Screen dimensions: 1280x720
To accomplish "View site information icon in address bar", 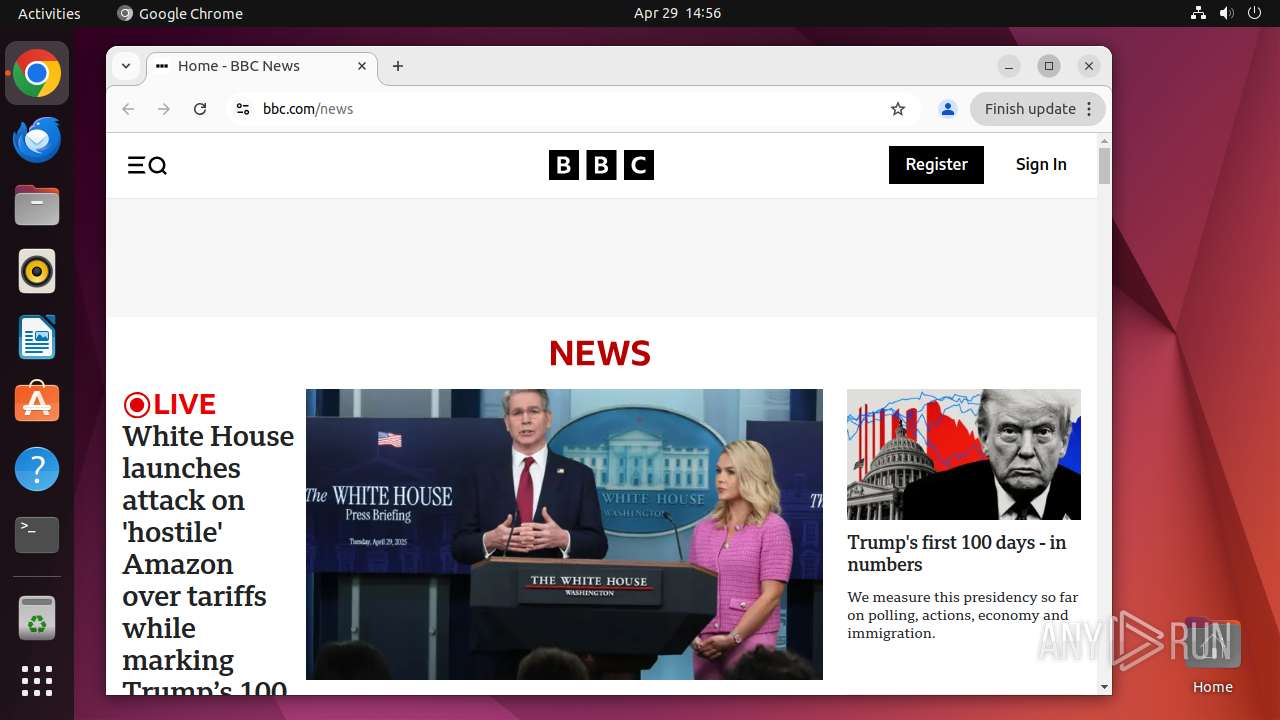I will [x=242, y=109].
